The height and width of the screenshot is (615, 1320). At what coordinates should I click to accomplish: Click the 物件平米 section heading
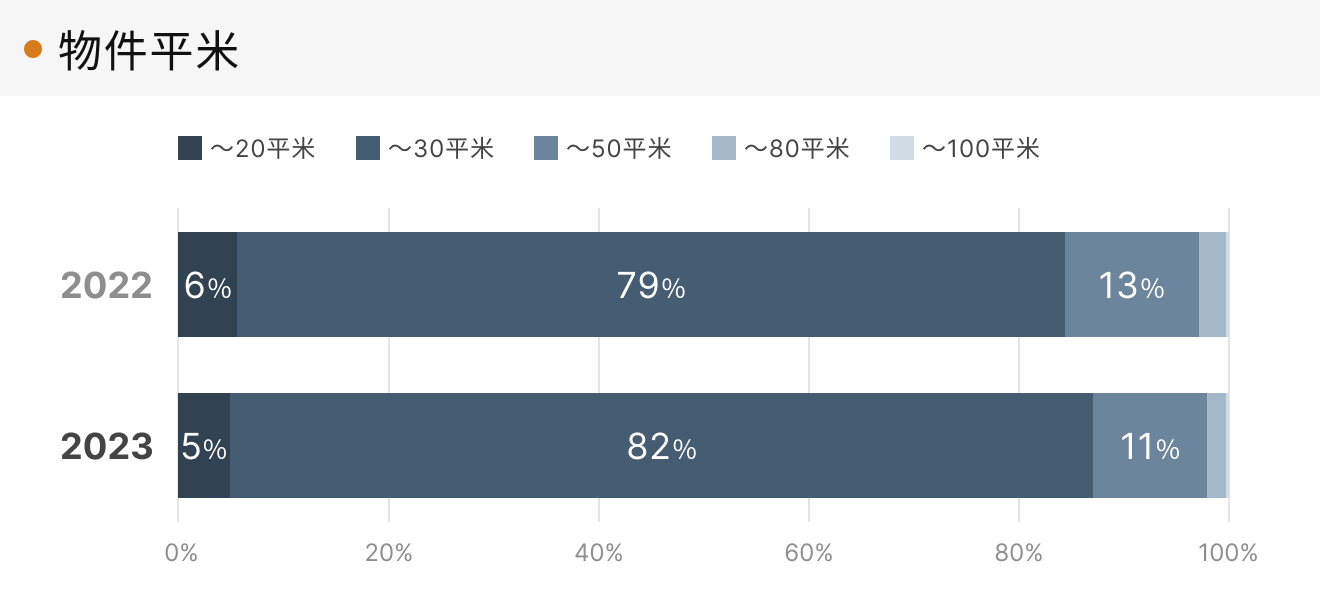coord(149,50)
